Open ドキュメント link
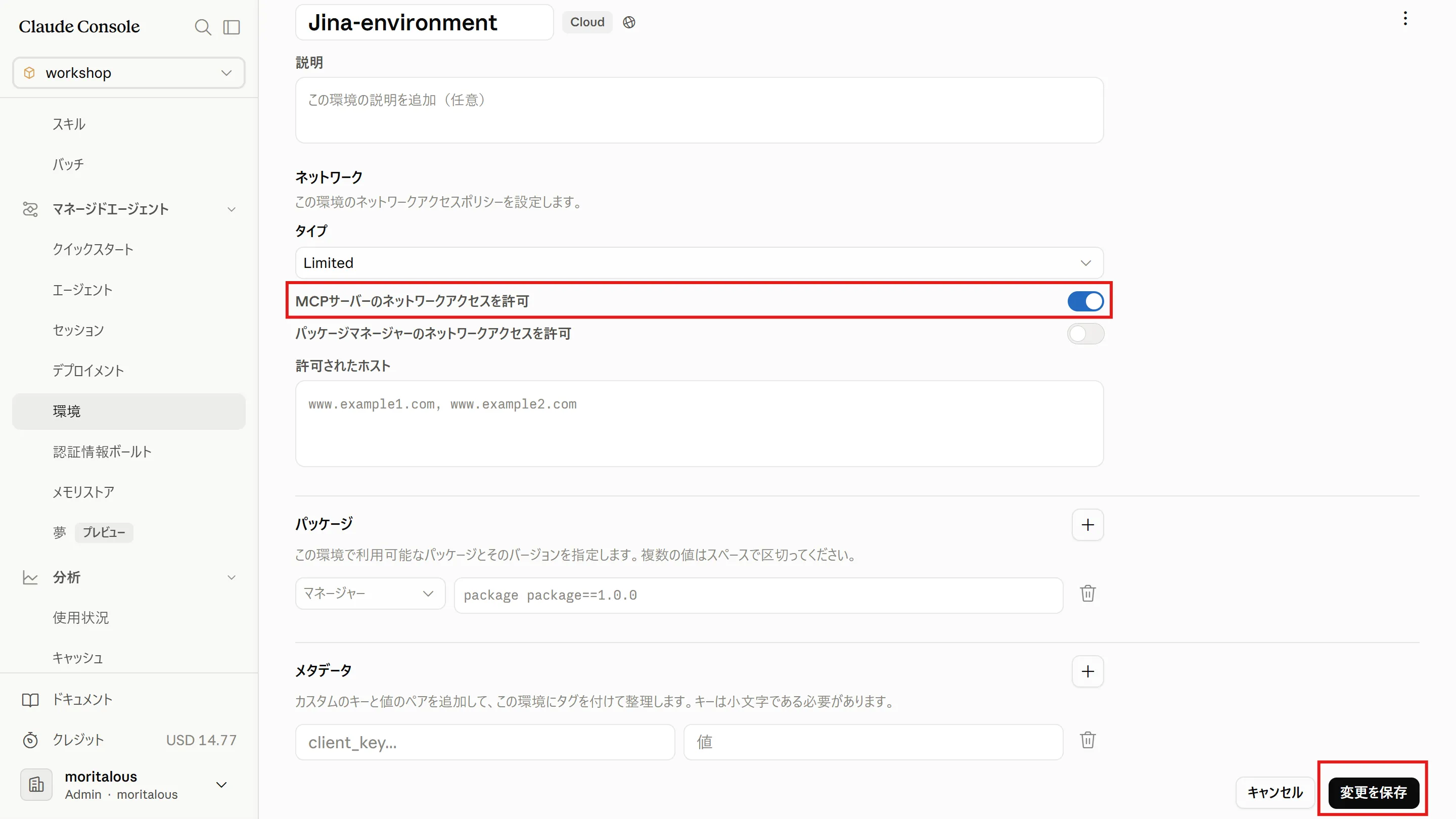The width and height of the screenshot is (1456, 819). click(82, 700)
